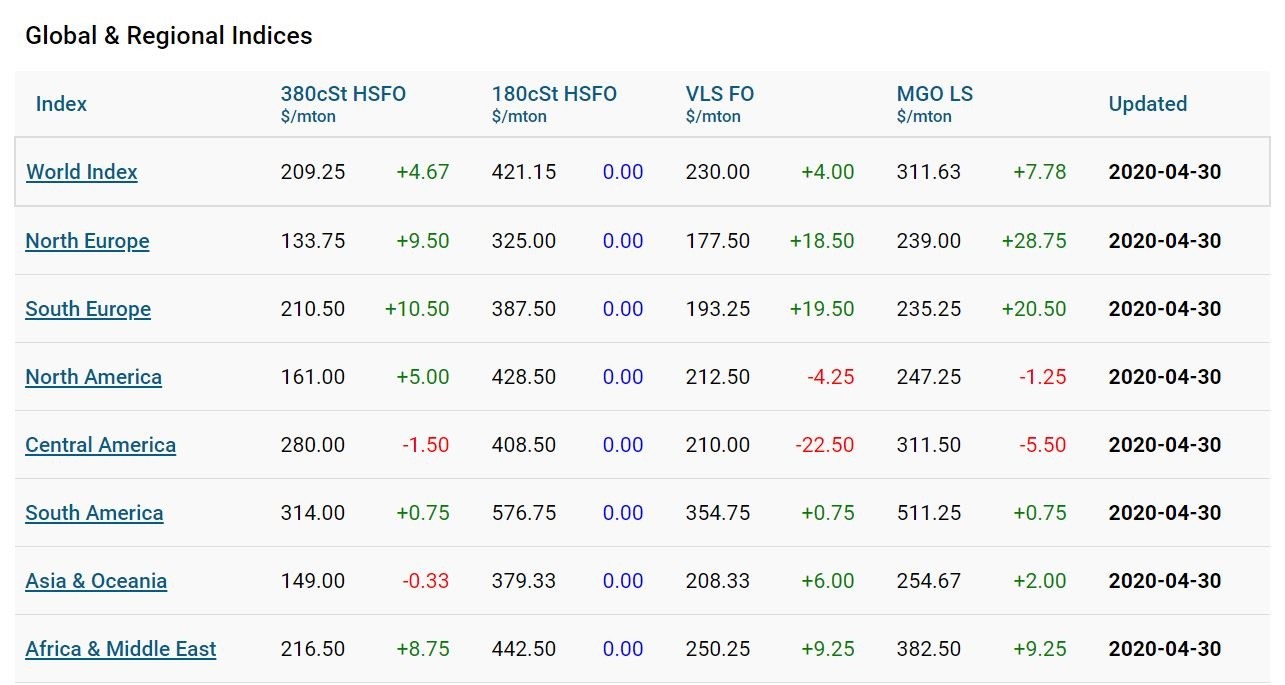Select South America 180cSt price 576.75

(524, 513)
